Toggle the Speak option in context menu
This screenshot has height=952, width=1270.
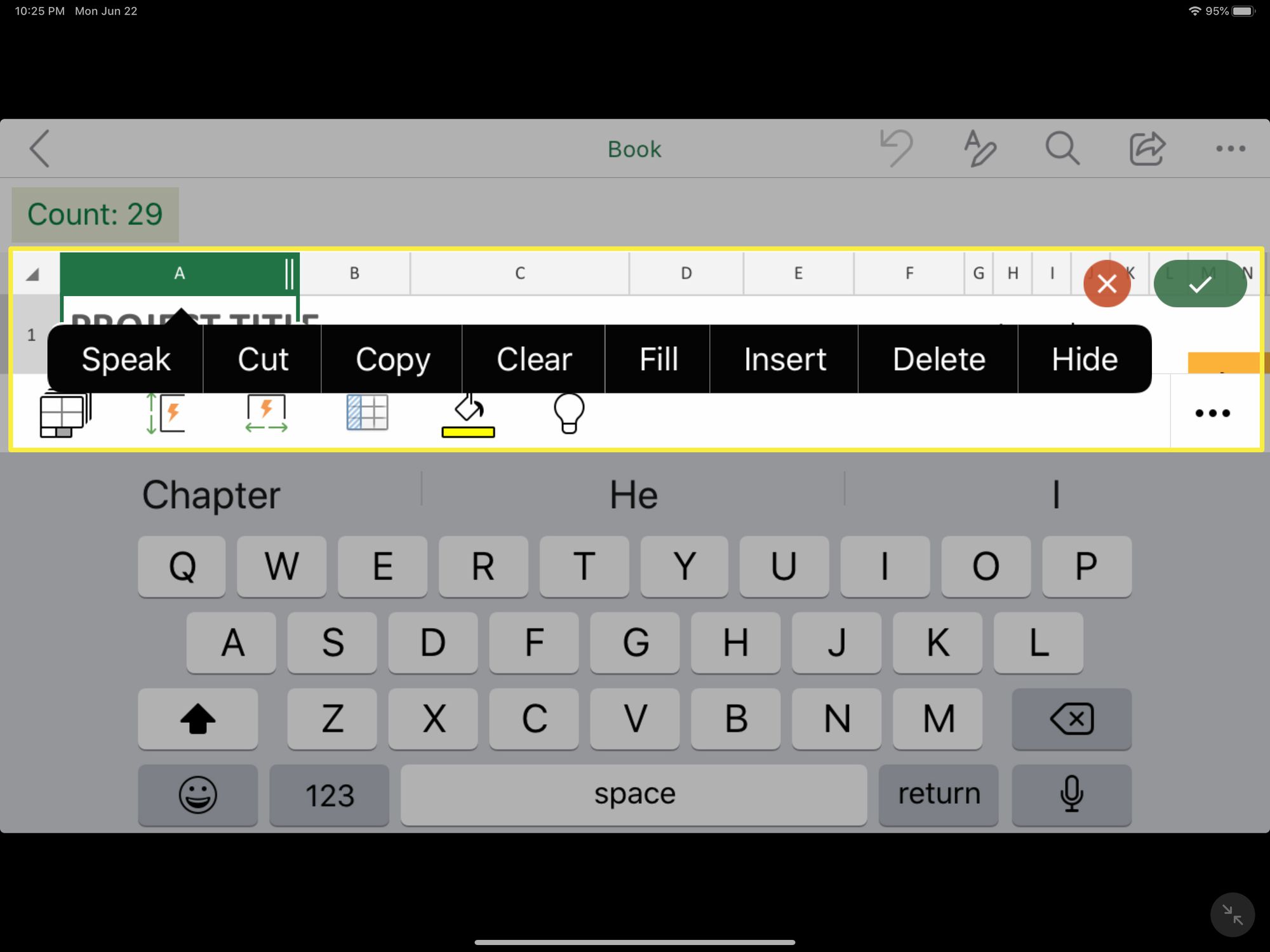(124, 357)
